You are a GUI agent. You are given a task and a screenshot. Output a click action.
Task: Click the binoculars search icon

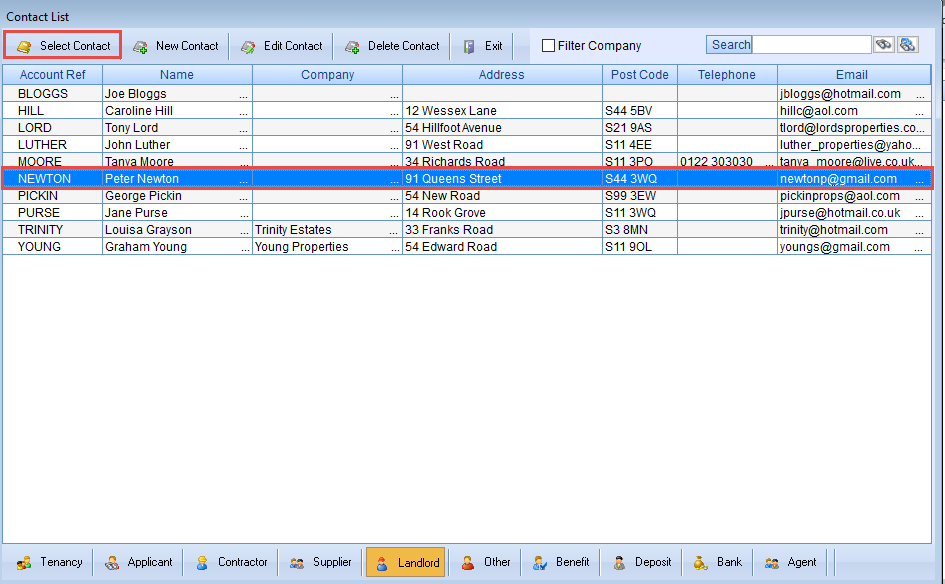[x=884, y=45]
